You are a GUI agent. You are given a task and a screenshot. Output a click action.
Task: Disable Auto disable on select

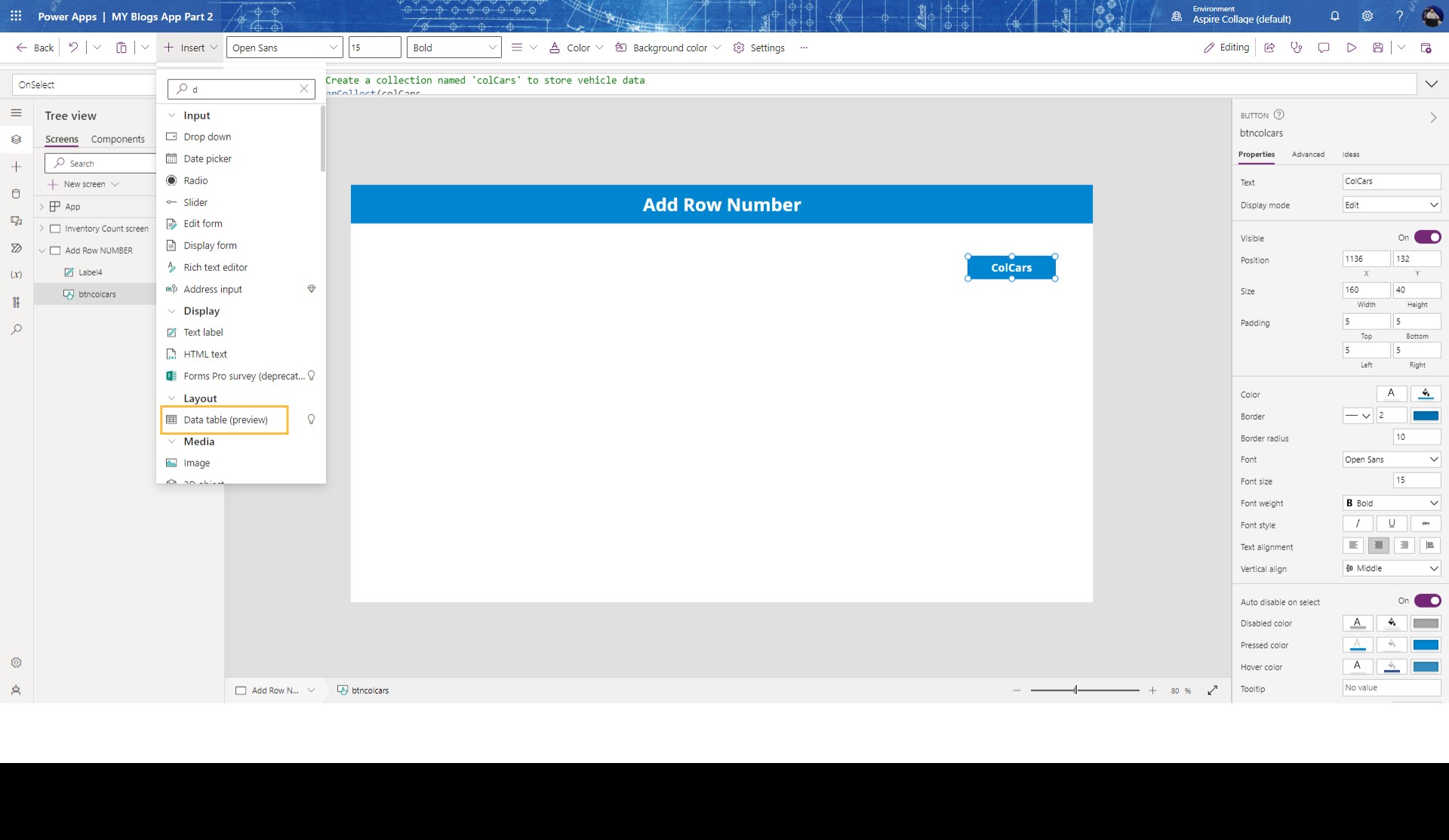coord(1429,601)
